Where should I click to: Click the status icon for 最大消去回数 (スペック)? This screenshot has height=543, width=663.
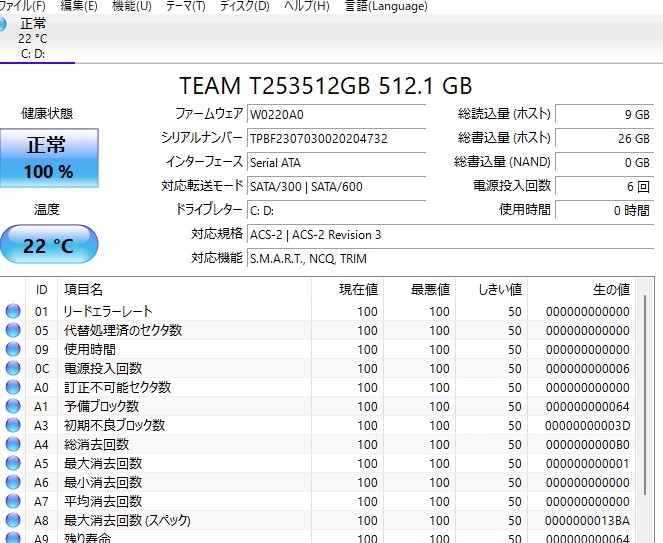[x=13, y=521]
